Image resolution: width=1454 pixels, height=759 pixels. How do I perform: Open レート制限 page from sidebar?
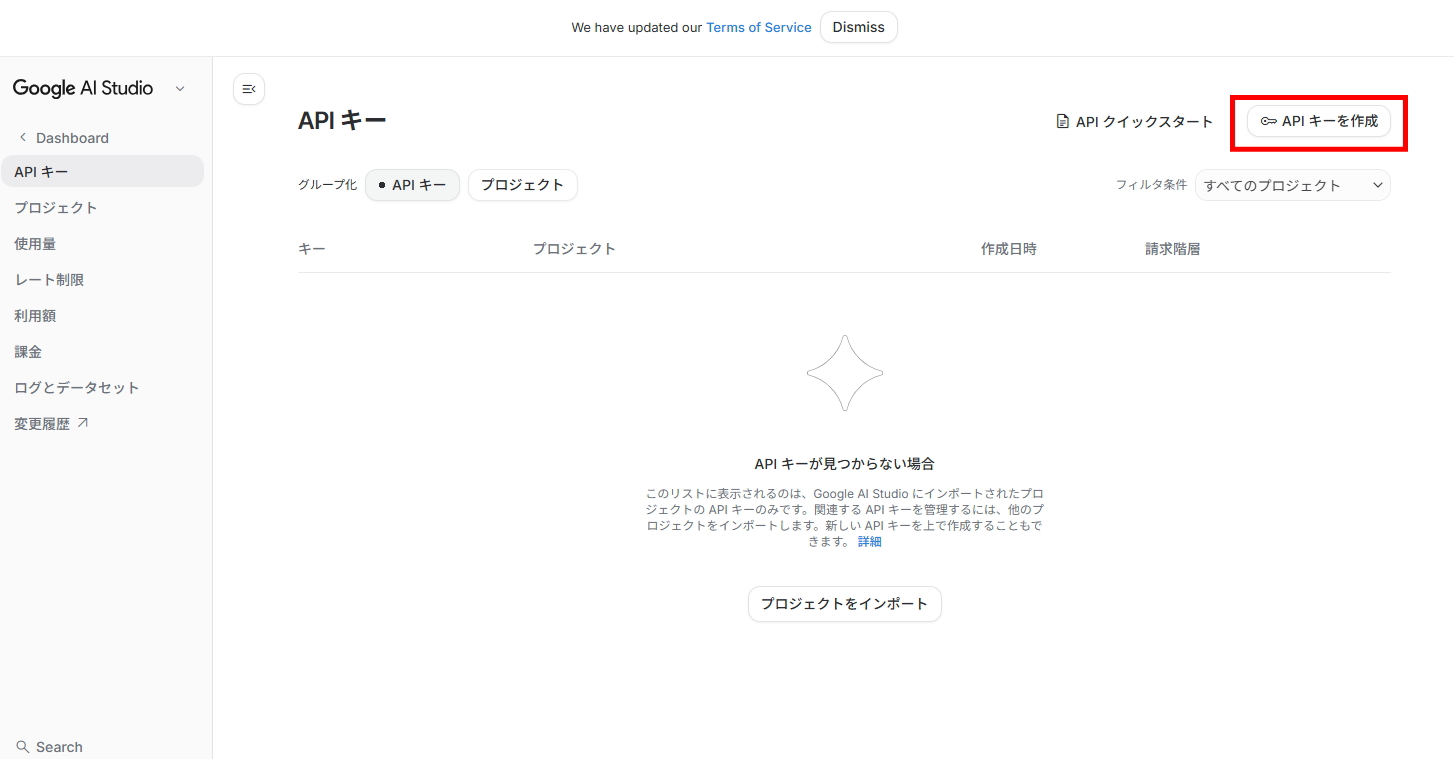[x=49, y=280]
